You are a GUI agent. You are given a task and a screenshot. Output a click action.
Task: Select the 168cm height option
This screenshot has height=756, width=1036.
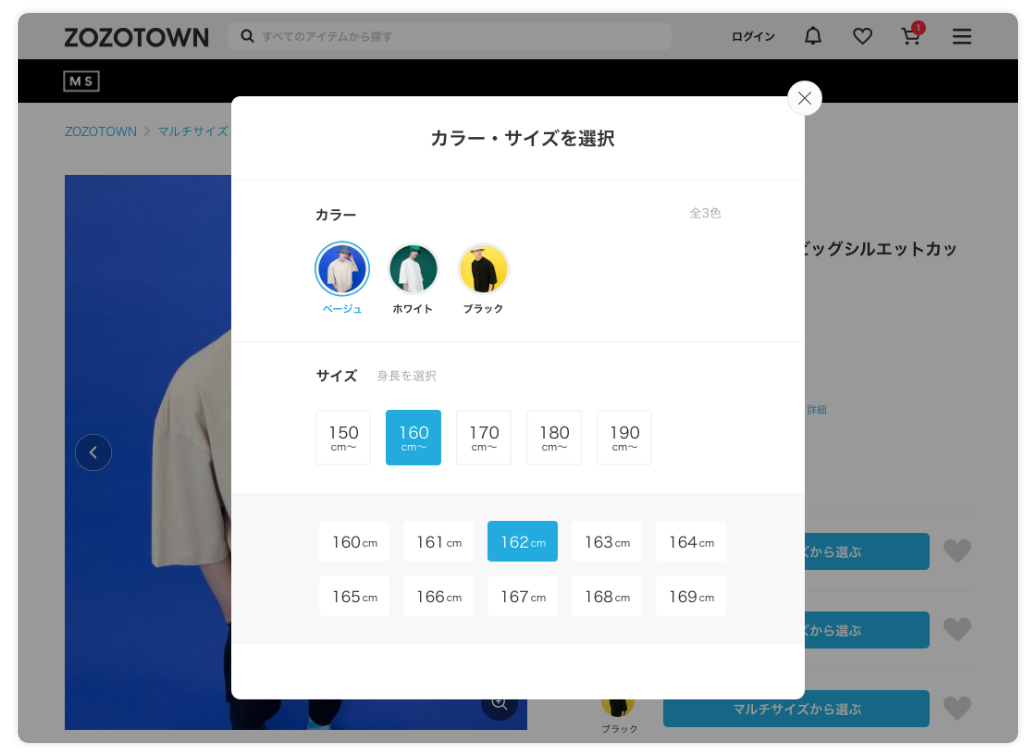(607, 596)
